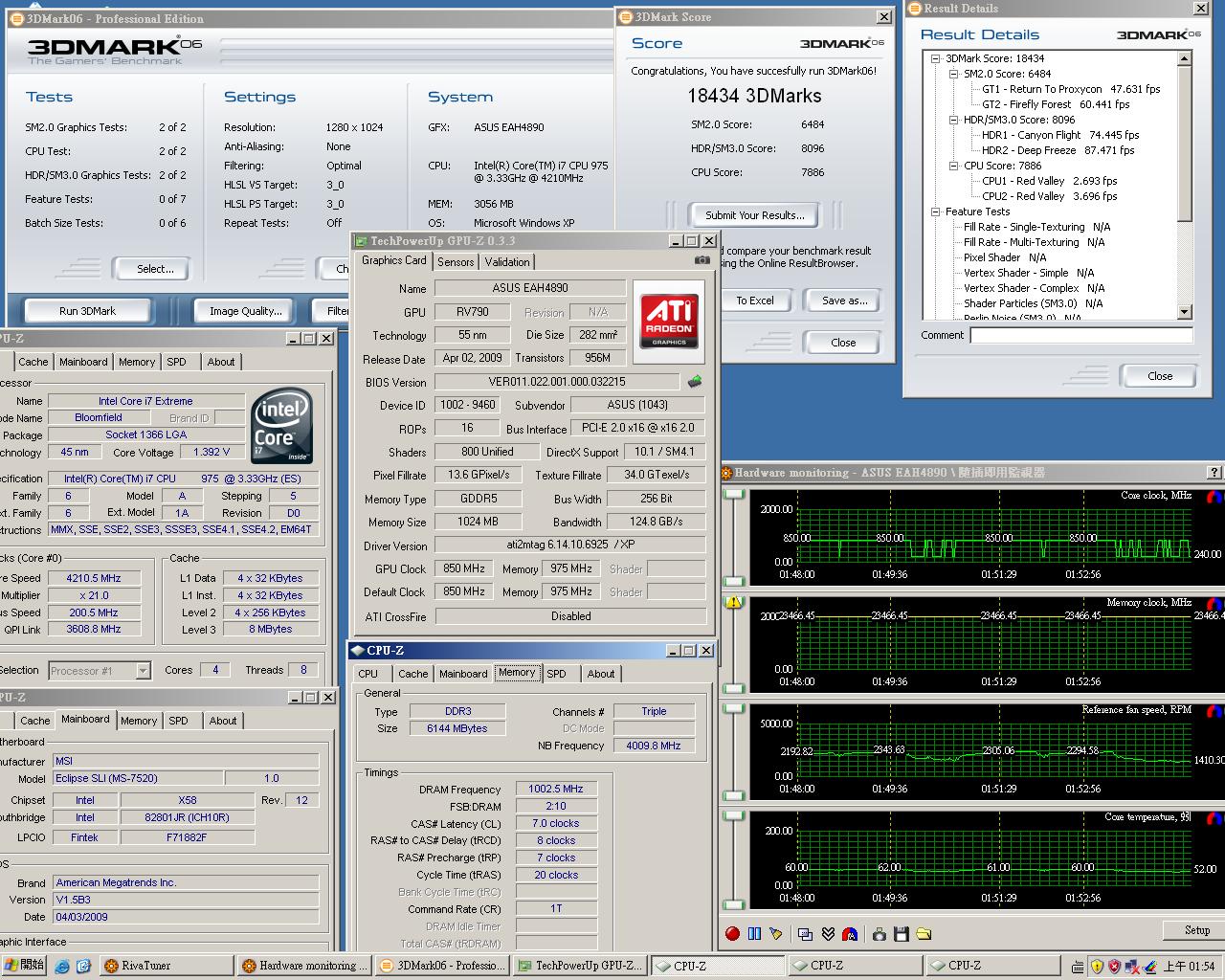Capture screenshot using monitoring toolbar camera icon
The height and width of the screenshot is (980, 1225).
coord(880,933)
